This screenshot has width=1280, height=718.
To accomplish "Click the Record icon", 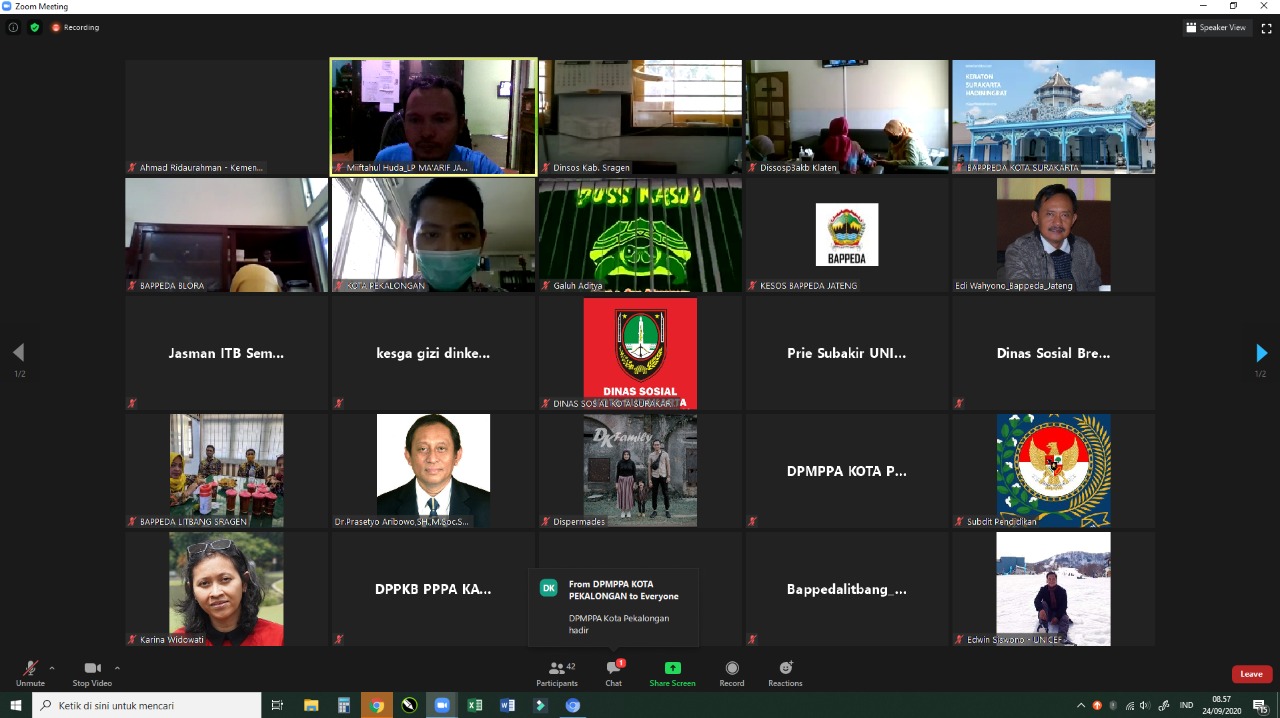I will [x=731, y=673].
